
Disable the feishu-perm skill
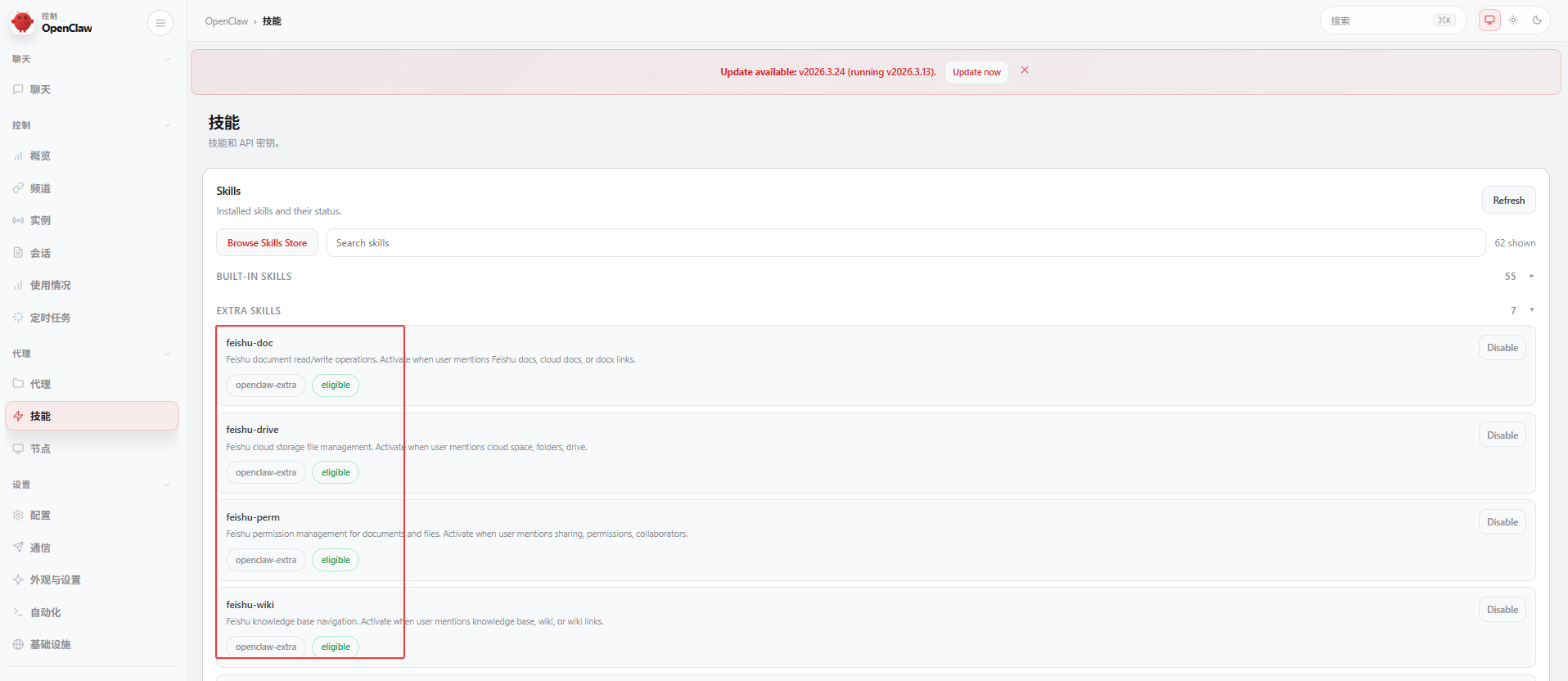(1502, 522)
